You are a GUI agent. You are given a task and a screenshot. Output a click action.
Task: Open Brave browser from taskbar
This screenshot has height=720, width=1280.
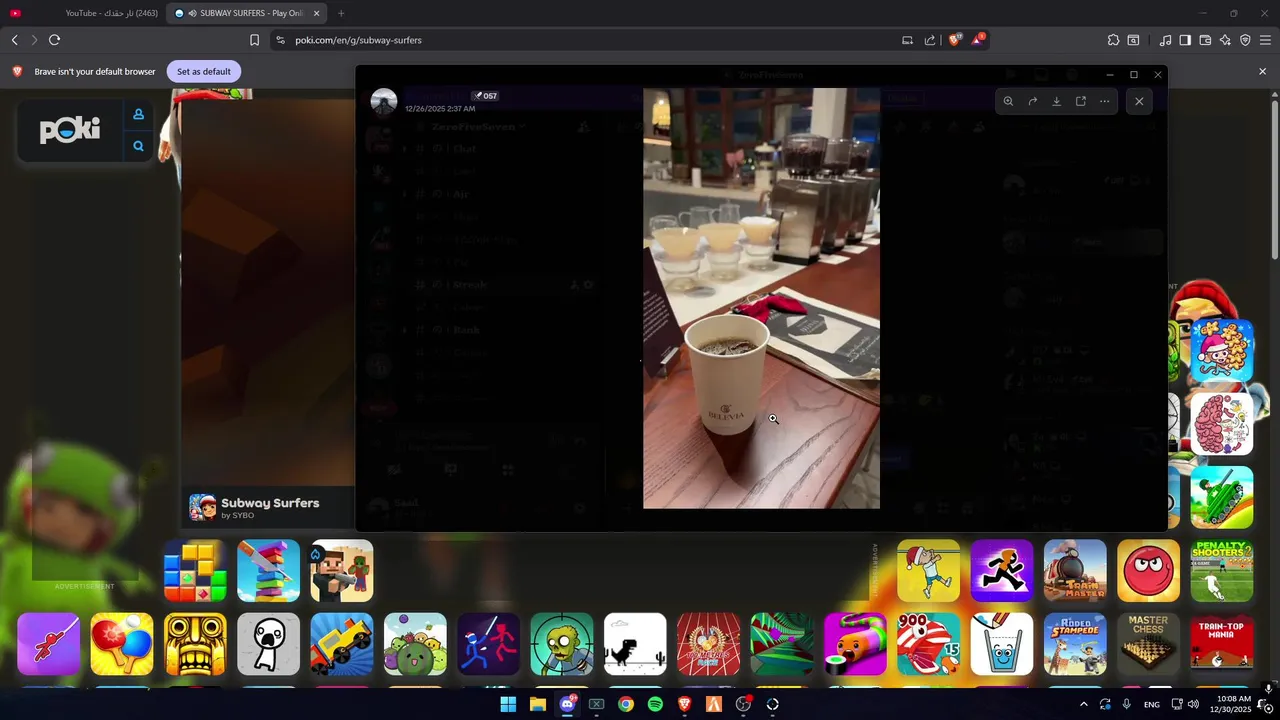click(x=684, y=704)
